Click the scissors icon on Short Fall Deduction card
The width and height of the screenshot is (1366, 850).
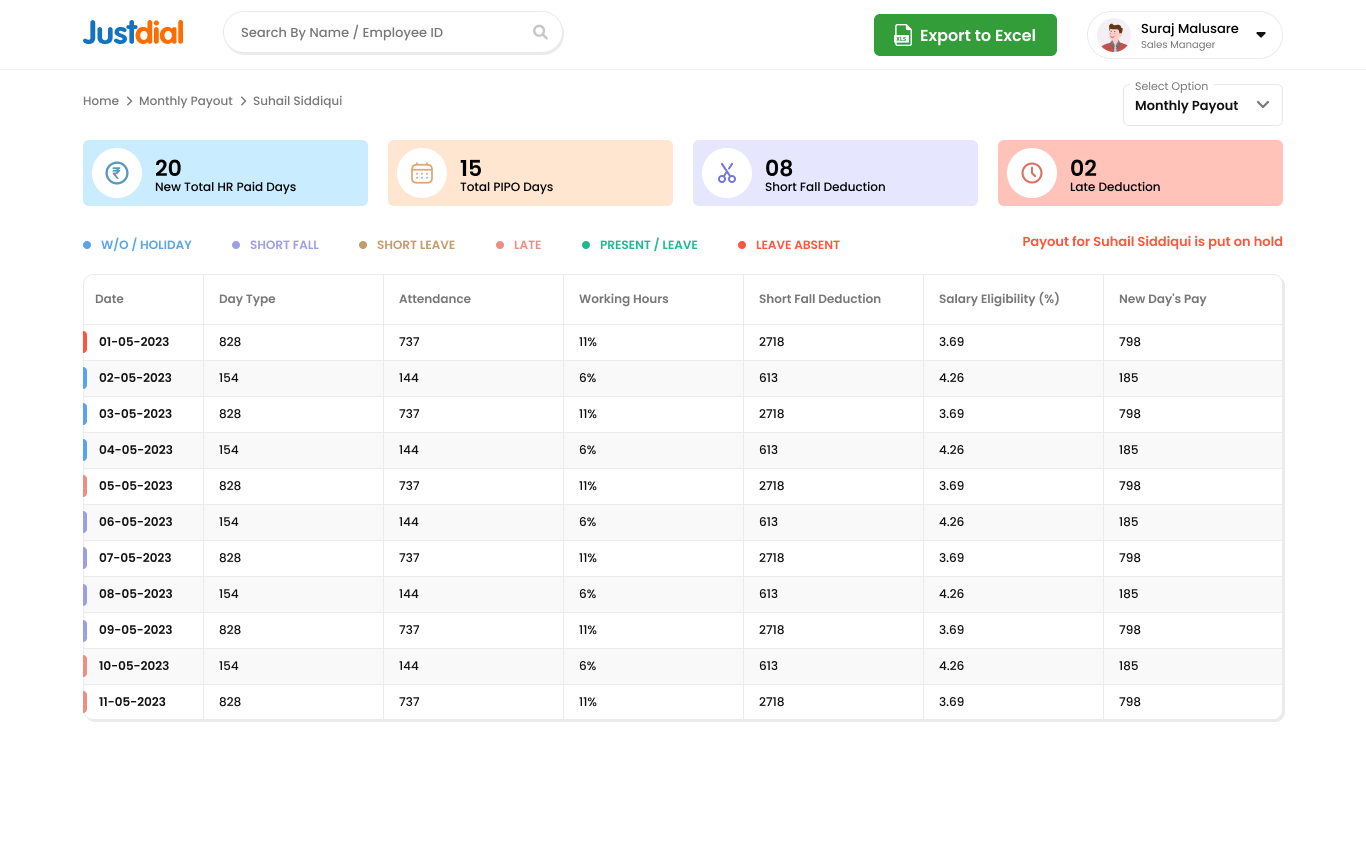[727, 173]
